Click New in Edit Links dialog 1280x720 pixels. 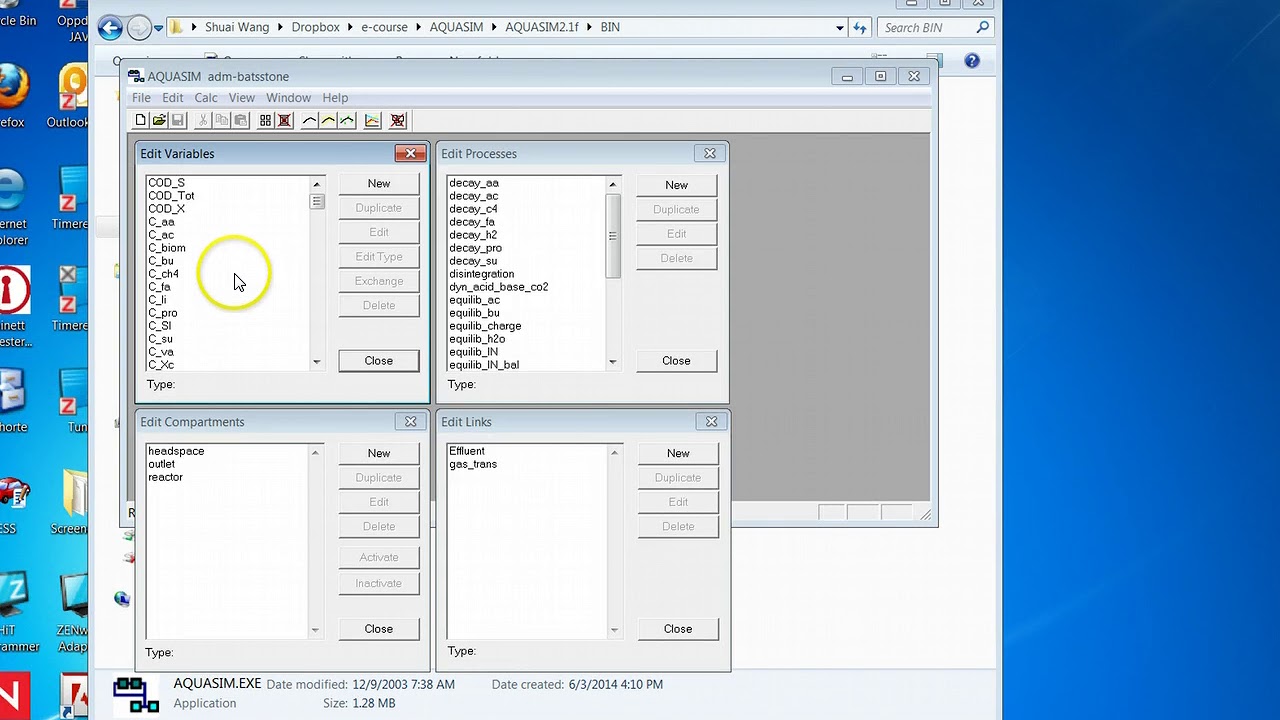[678, 453]
